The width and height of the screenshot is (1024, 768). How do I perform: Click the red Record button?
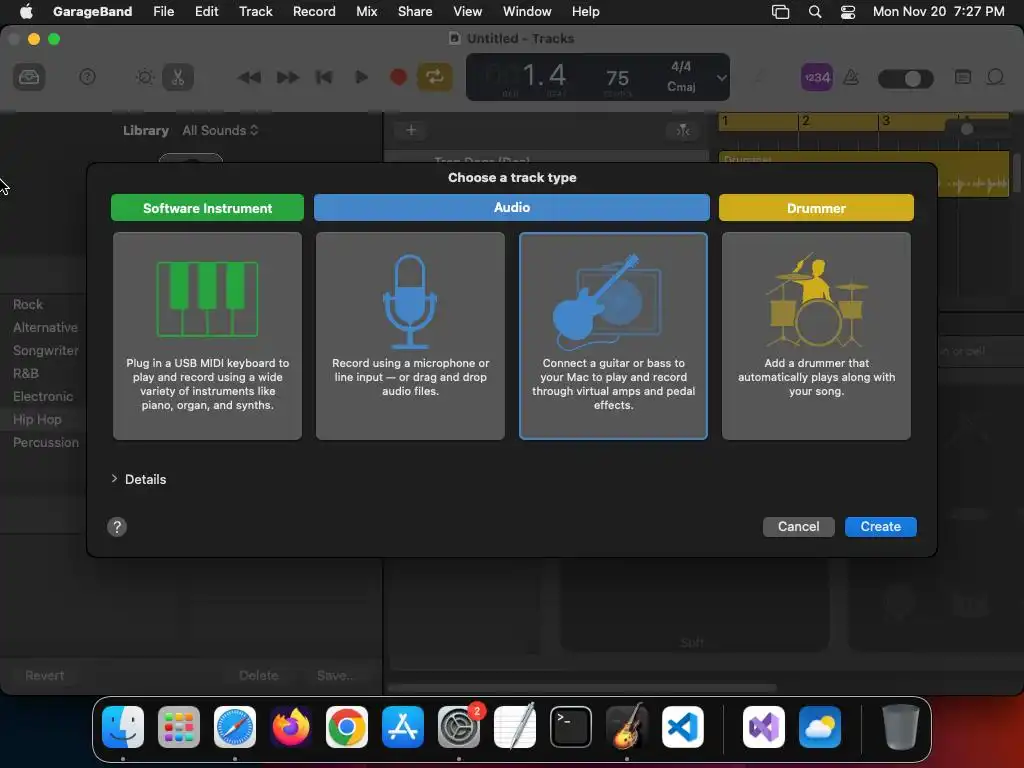pos(398,78)
